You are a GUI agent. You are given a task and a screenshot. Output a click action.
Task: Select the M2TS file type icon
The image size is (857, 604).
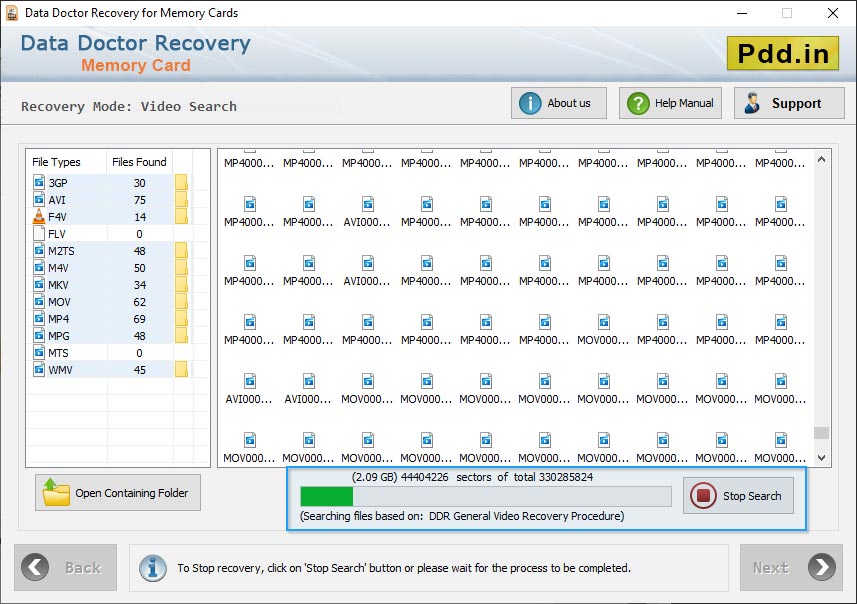39,250
